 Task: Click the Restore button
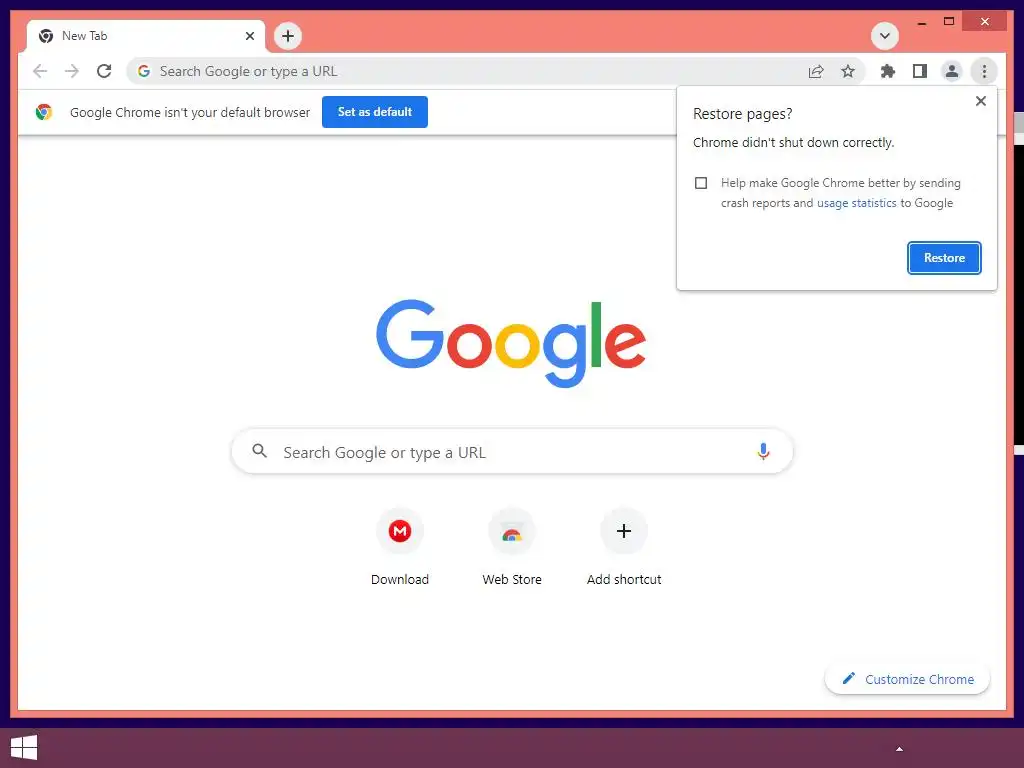point(944,258)
